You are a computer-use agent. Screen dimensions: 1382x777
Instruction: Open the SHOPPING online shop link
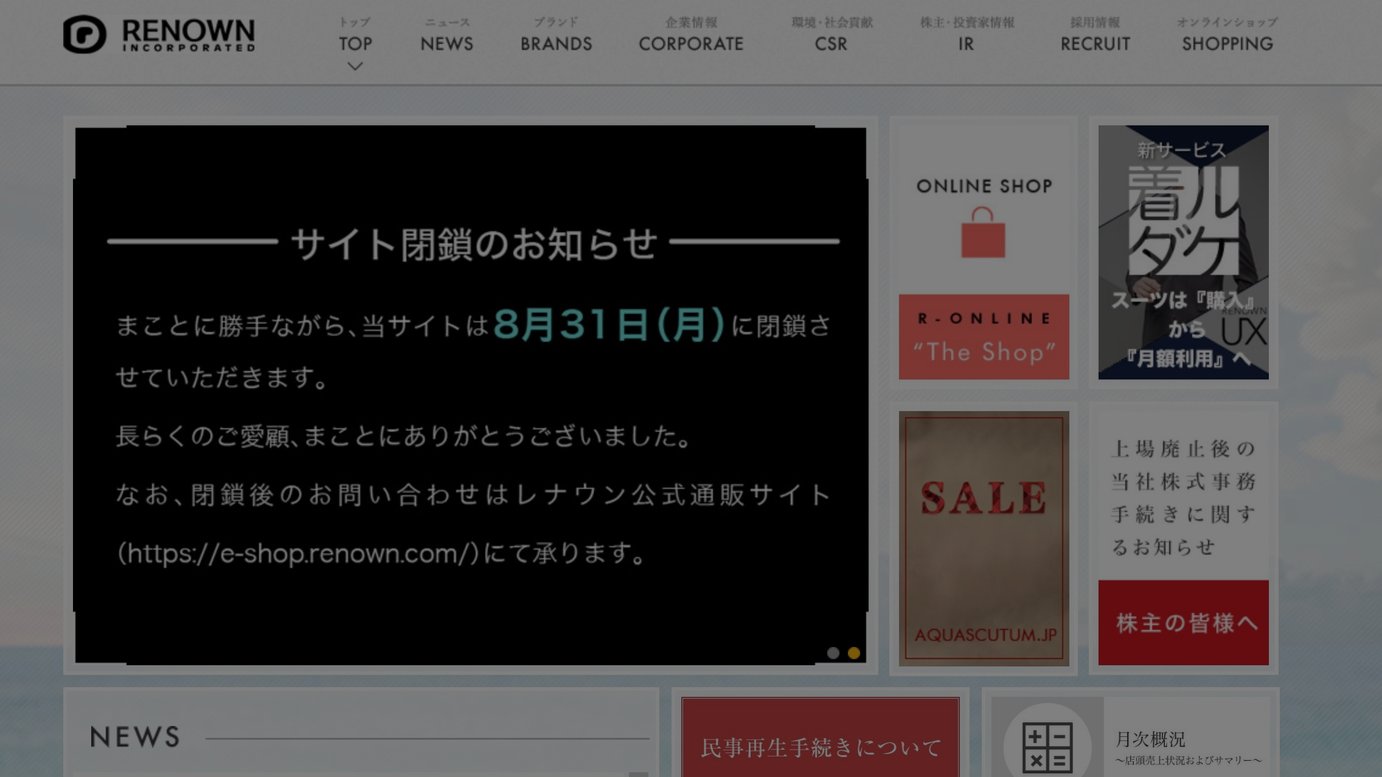pos(1227,35)
